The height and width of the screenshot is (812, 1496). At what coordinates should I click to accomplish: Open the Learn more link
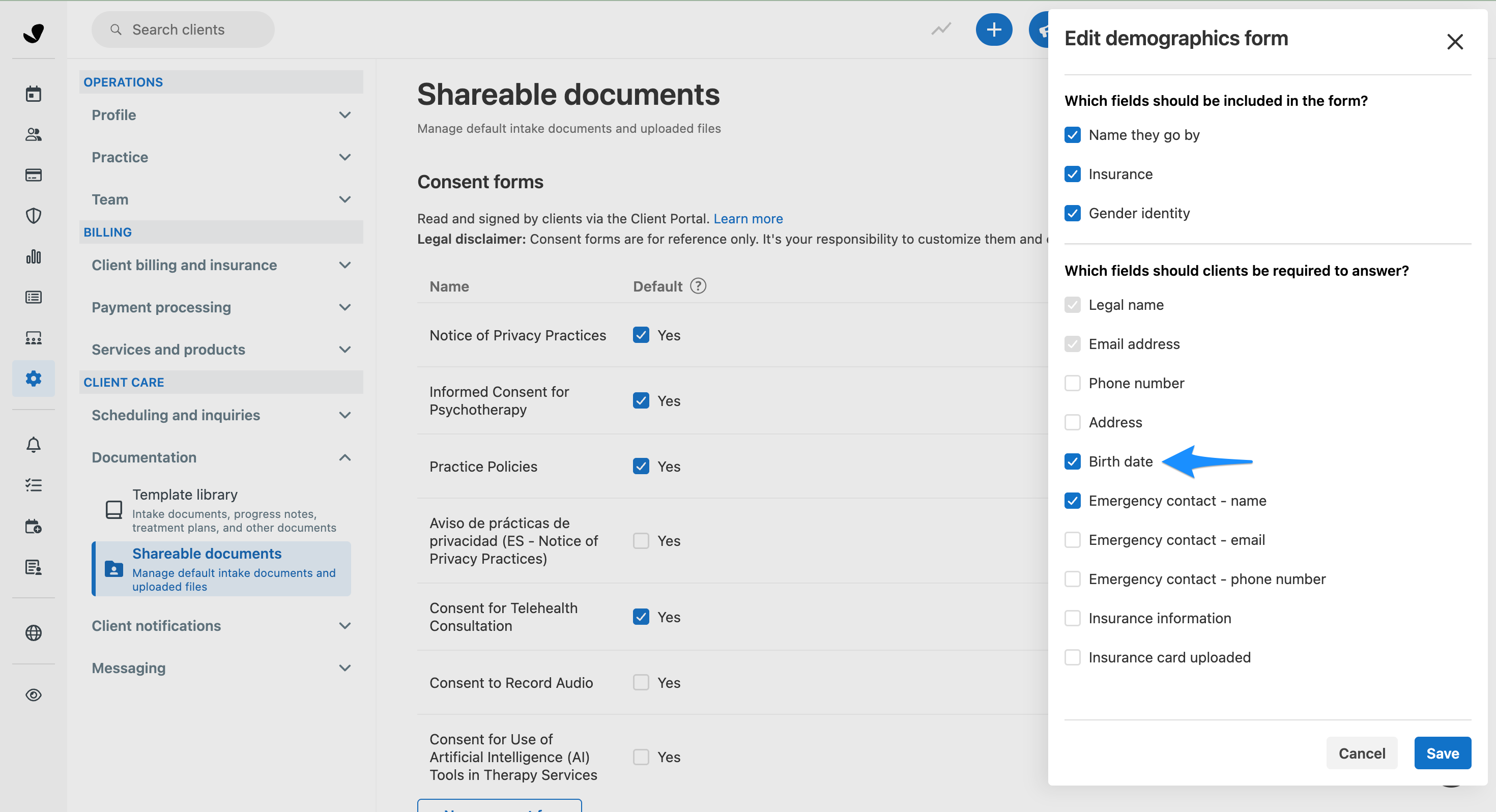coord(747,218)
